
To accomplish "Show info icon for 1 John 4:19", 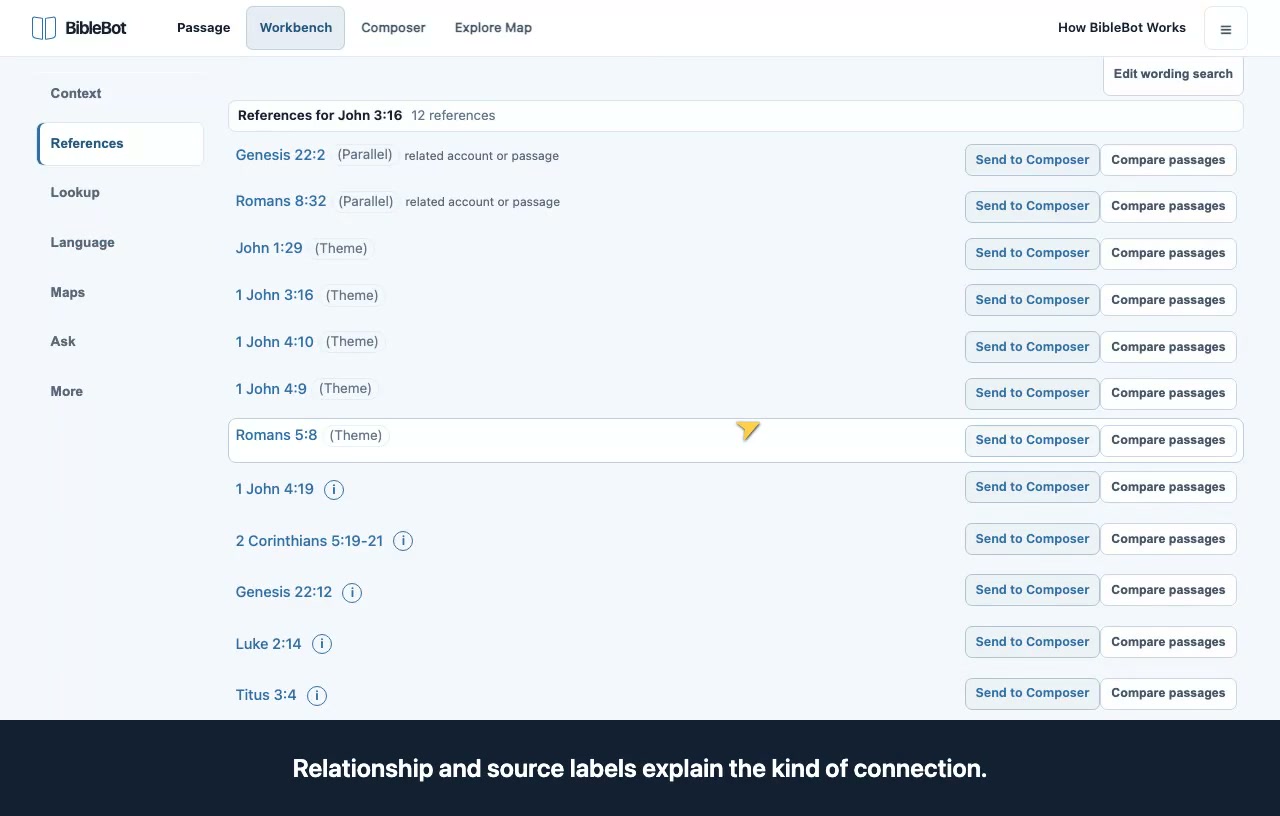I will click(x=334, y=490).
